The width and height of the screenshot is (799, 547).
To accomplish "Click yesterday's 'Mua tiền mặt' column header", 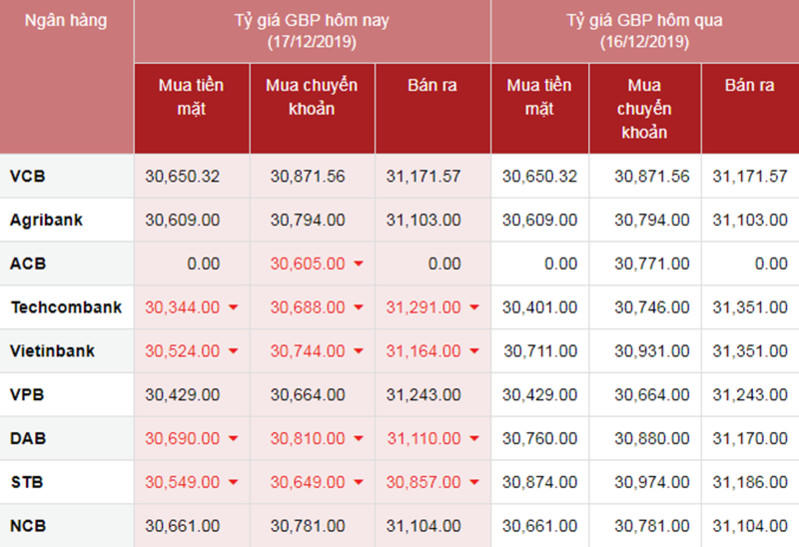I will (x=539, y=97).
